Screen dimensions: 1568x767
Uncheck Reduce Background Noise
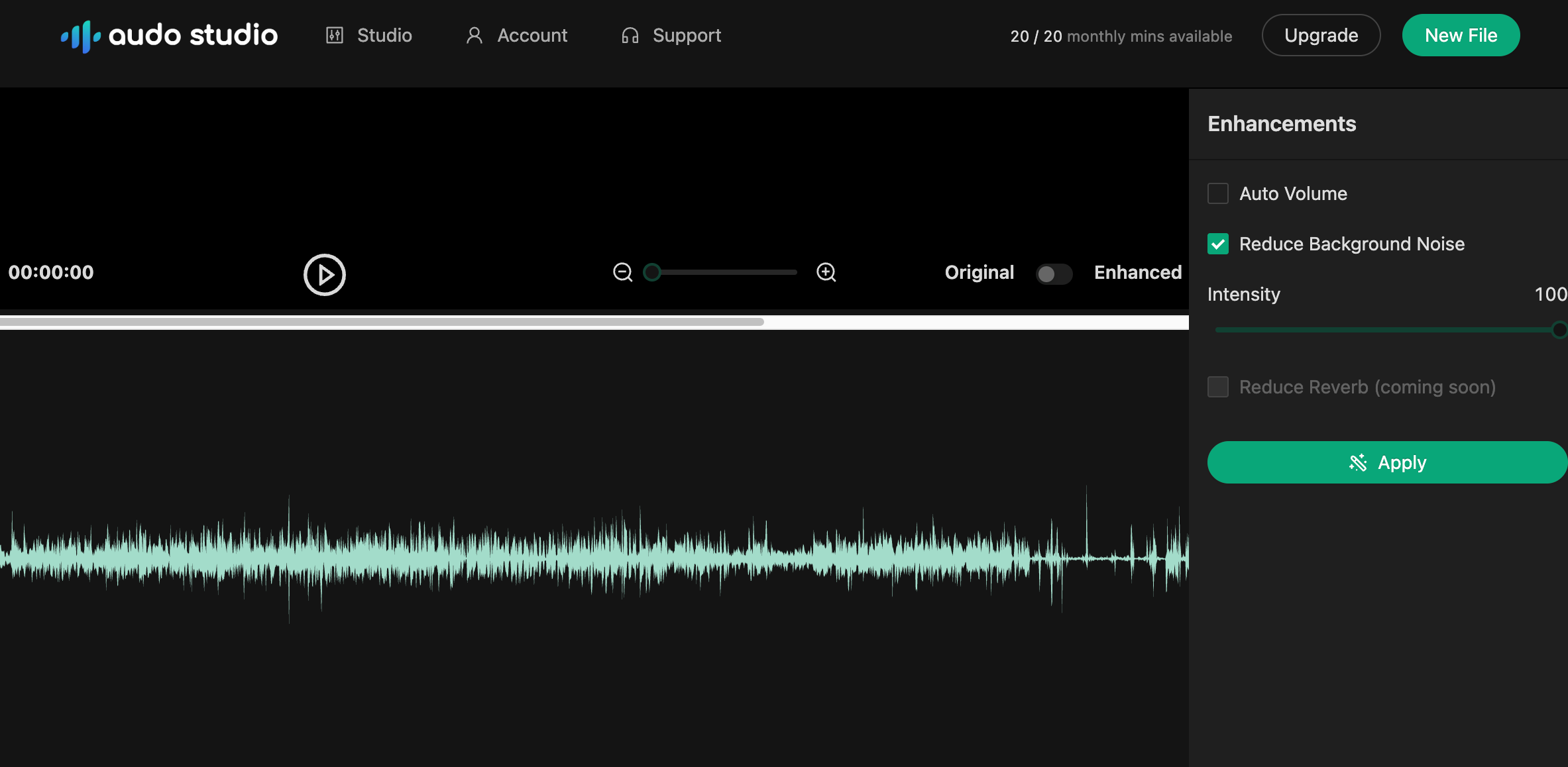(1217, 244)
